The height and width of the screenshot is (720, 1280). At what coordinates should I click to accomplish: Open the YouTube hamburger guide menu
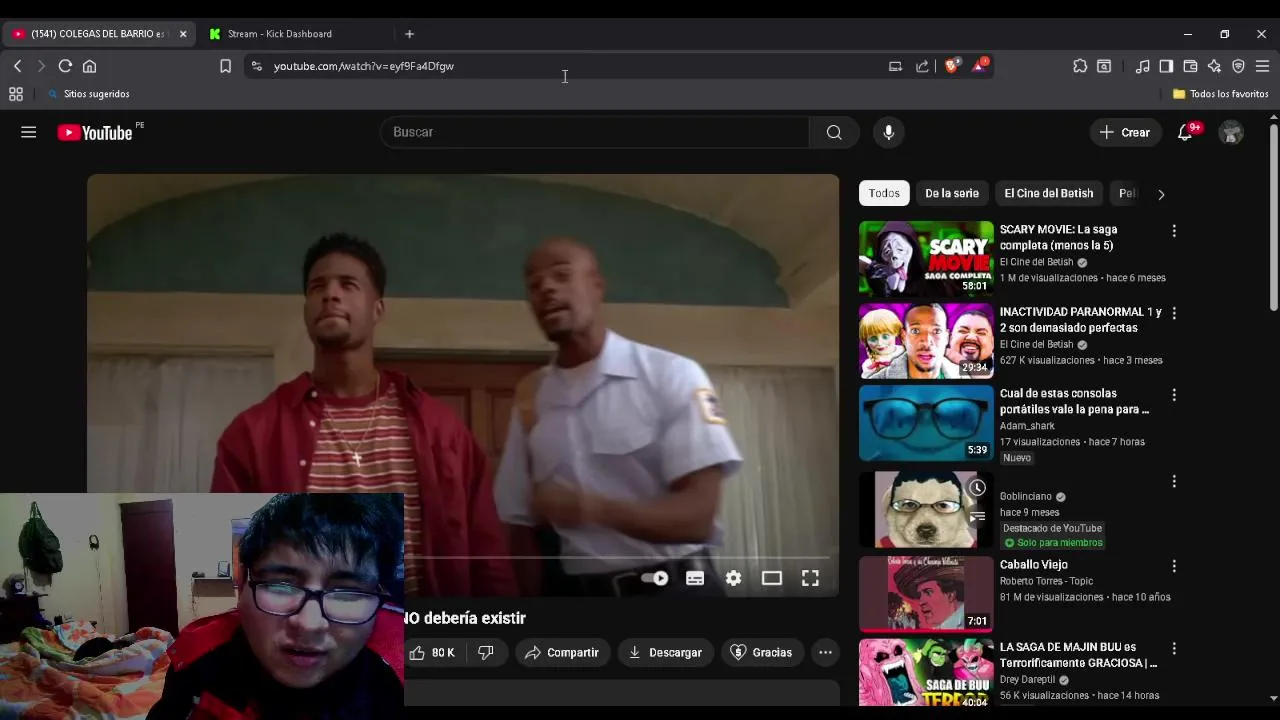(x=28, y=132)
